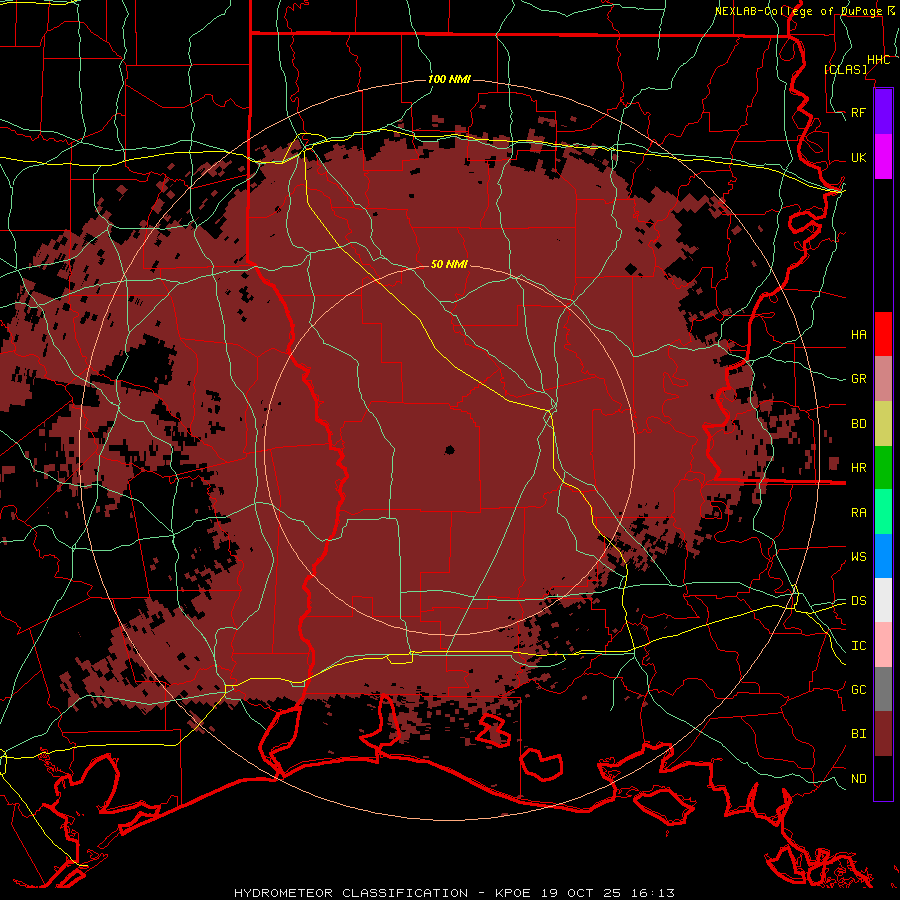The width and height of the screenshot is (900, 900).
Task: Click the HA legend label
Action: click(x=858, y=334)
